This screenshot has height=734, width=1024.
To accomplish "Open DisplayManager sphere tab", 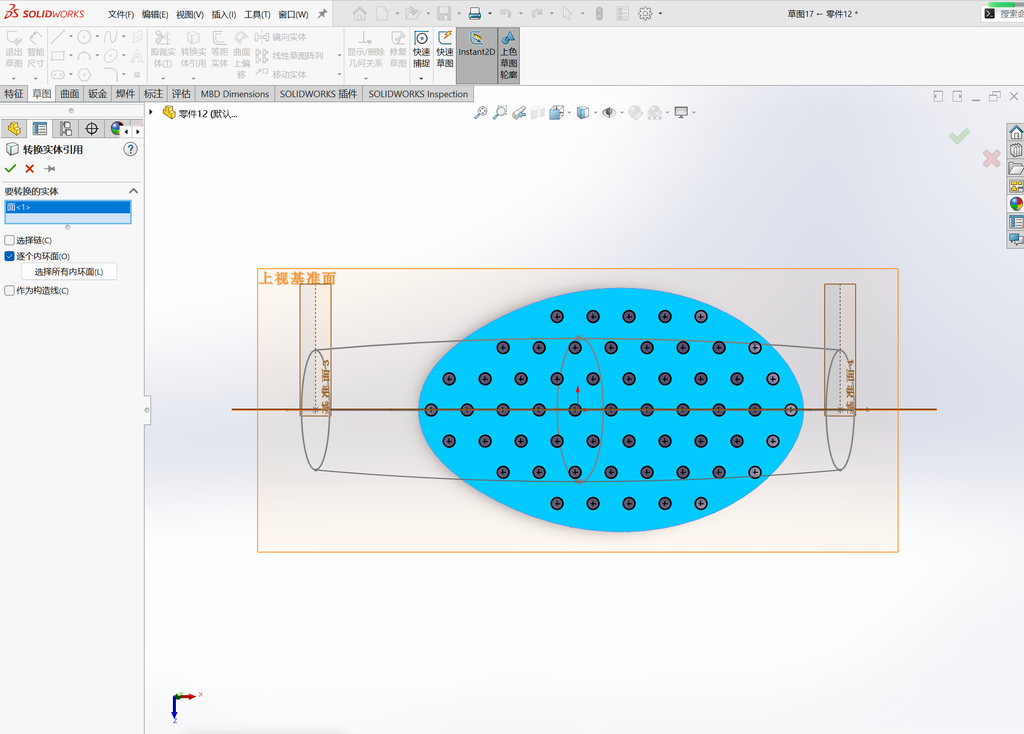I will (116, 129).
